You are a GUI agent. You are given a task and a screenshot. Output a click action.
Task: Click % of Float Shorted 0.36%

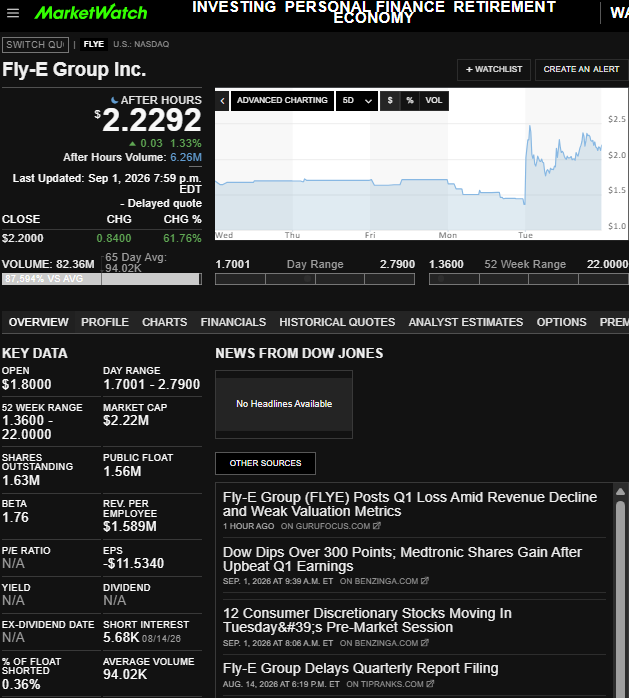coord(21,684)
